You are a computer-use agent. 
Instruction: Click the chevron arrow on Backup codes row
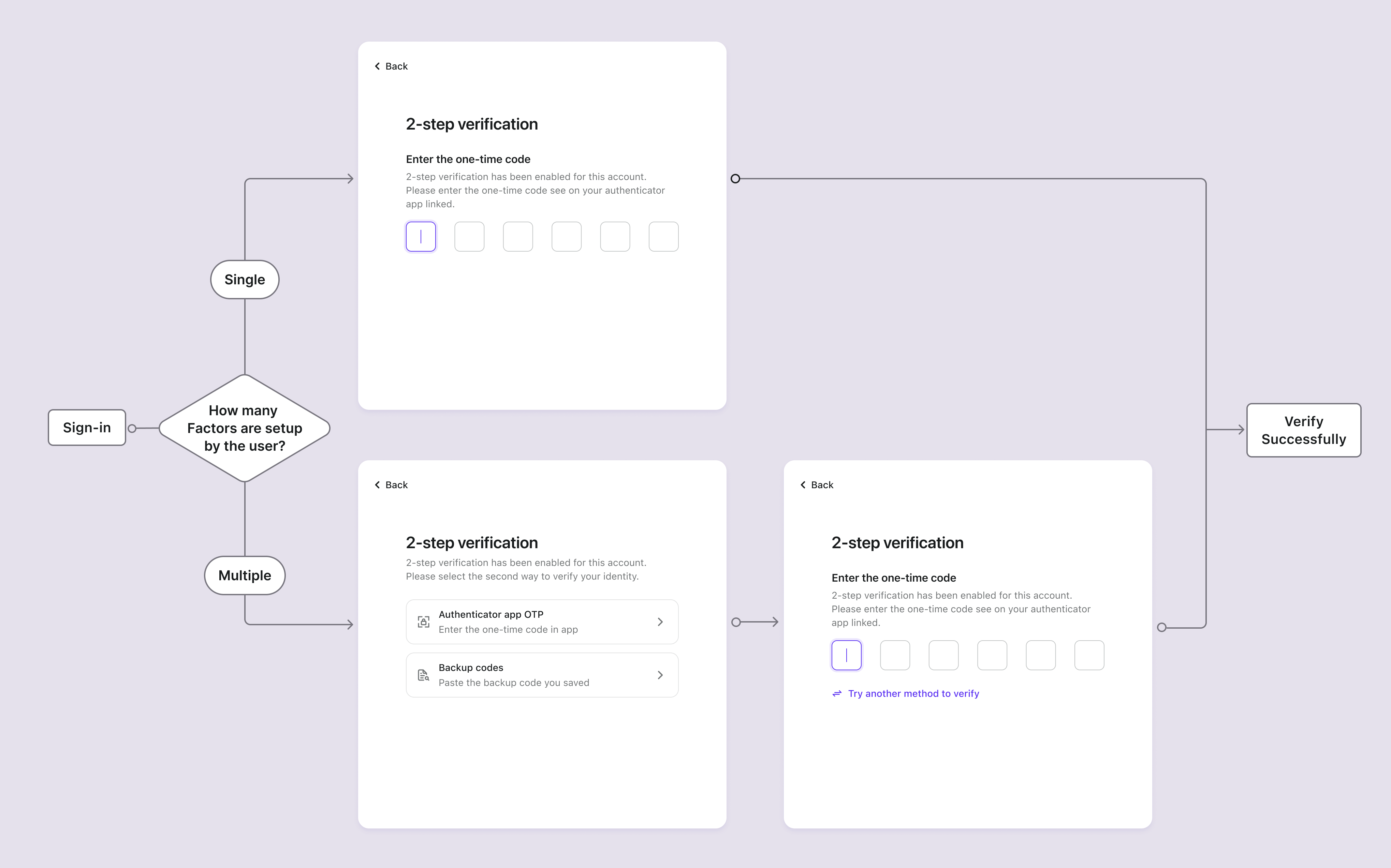pos(660,675)
